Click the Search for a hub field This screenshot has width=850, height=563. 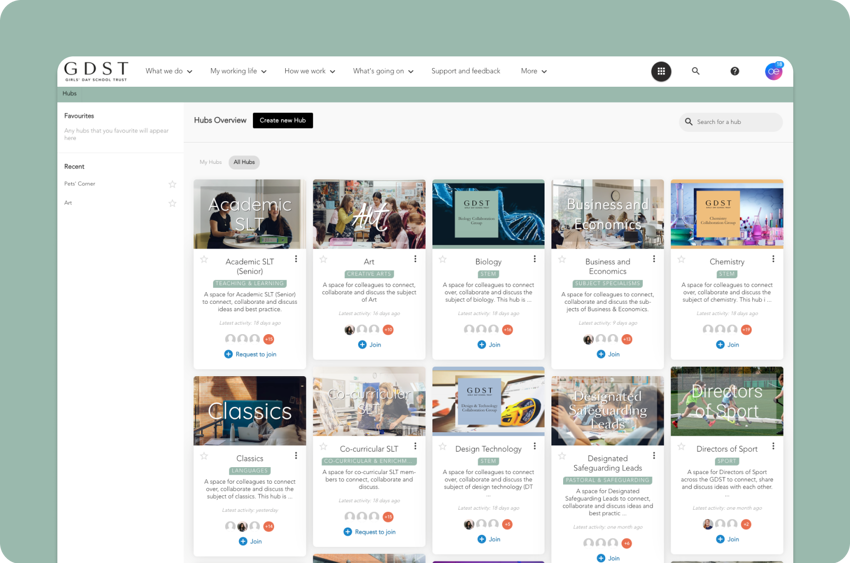click(735, 122)
